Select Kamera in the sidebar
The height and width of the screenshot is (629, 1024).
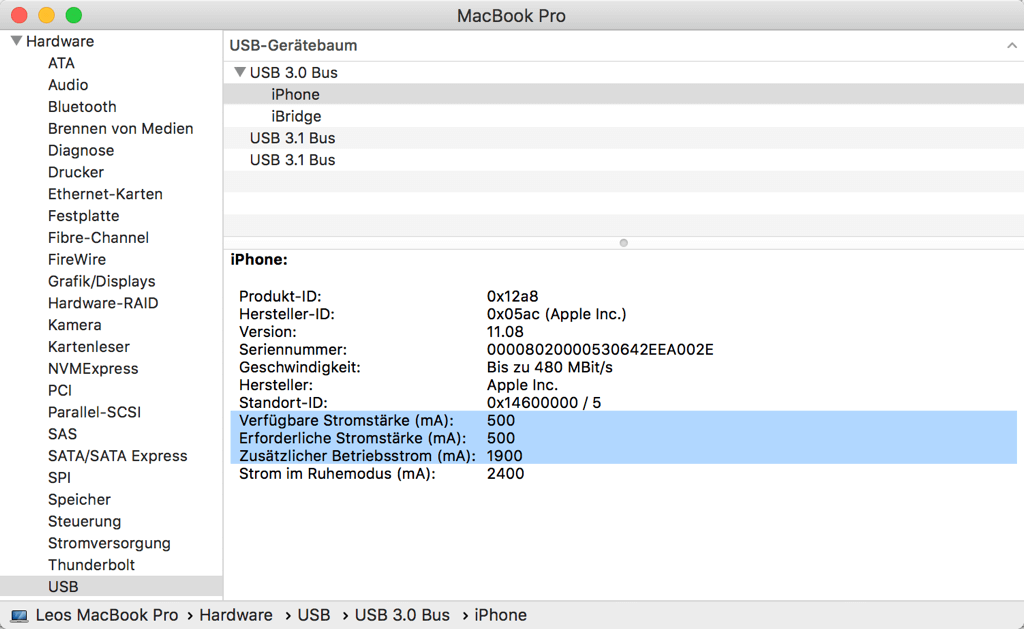click(74, 325)
